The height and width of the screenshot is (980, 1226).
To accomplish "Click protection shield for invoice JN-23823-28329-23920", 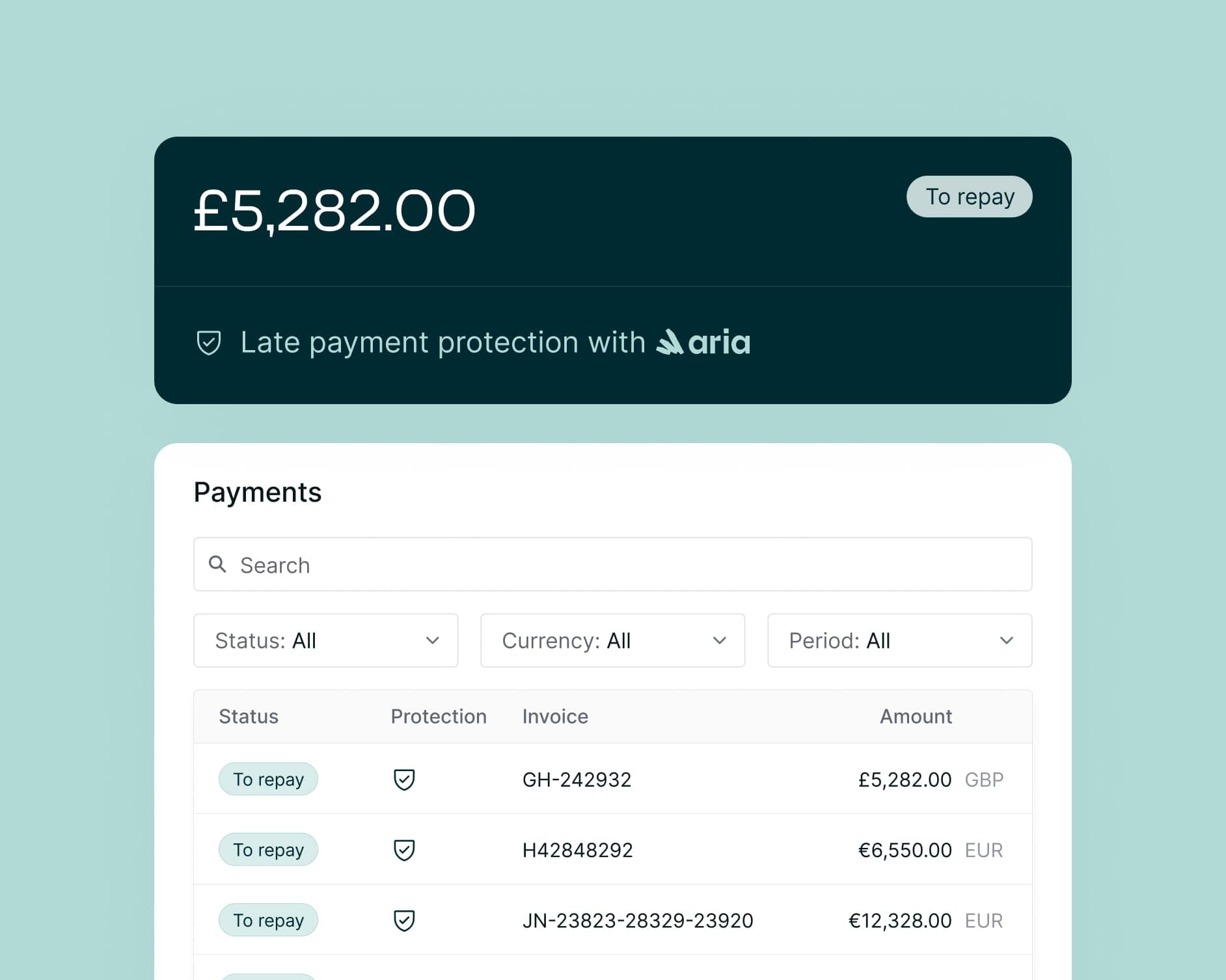I will pos(404,920).
